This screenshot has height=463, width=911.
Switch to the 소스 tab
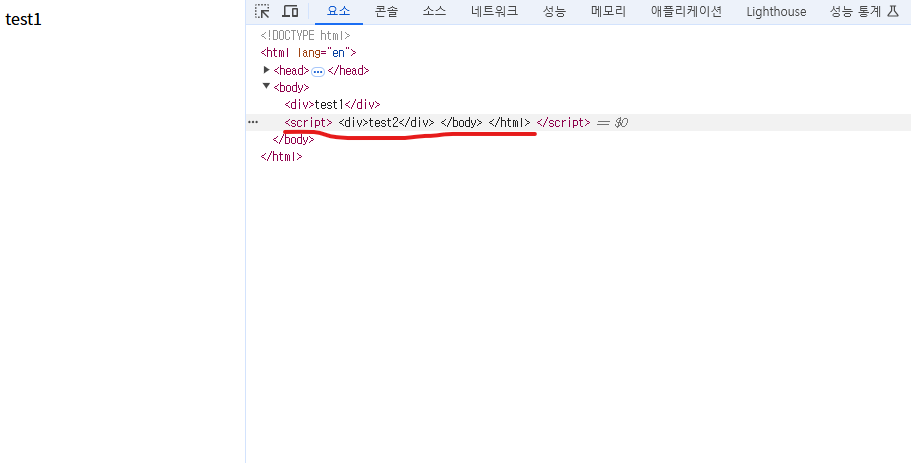(434, 11)
